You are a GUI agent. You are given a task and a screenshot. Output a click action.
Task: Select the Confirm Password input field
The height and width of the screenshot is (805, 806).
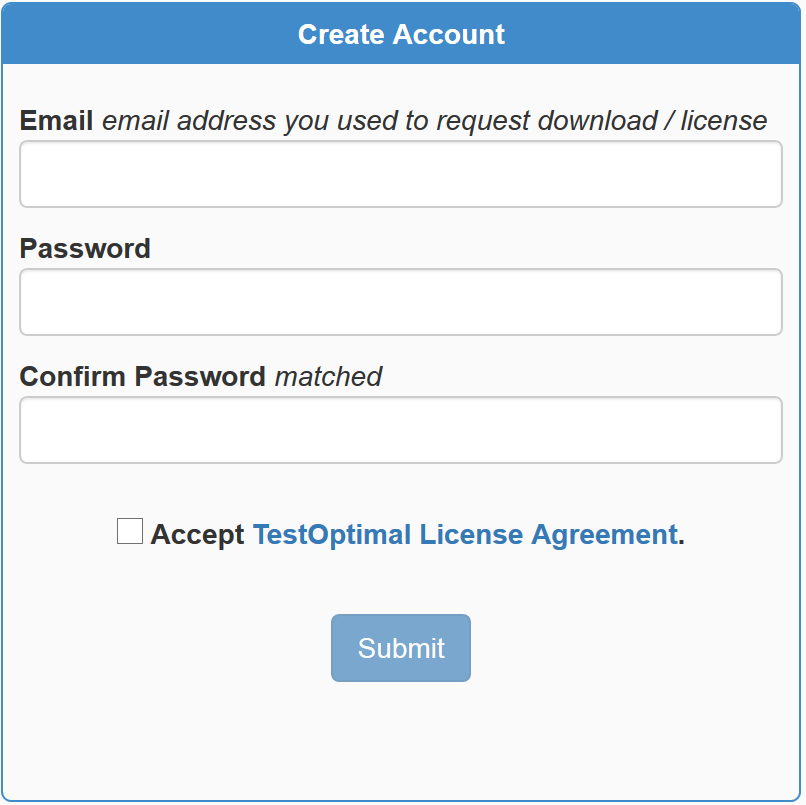click(x=400, y=430)
